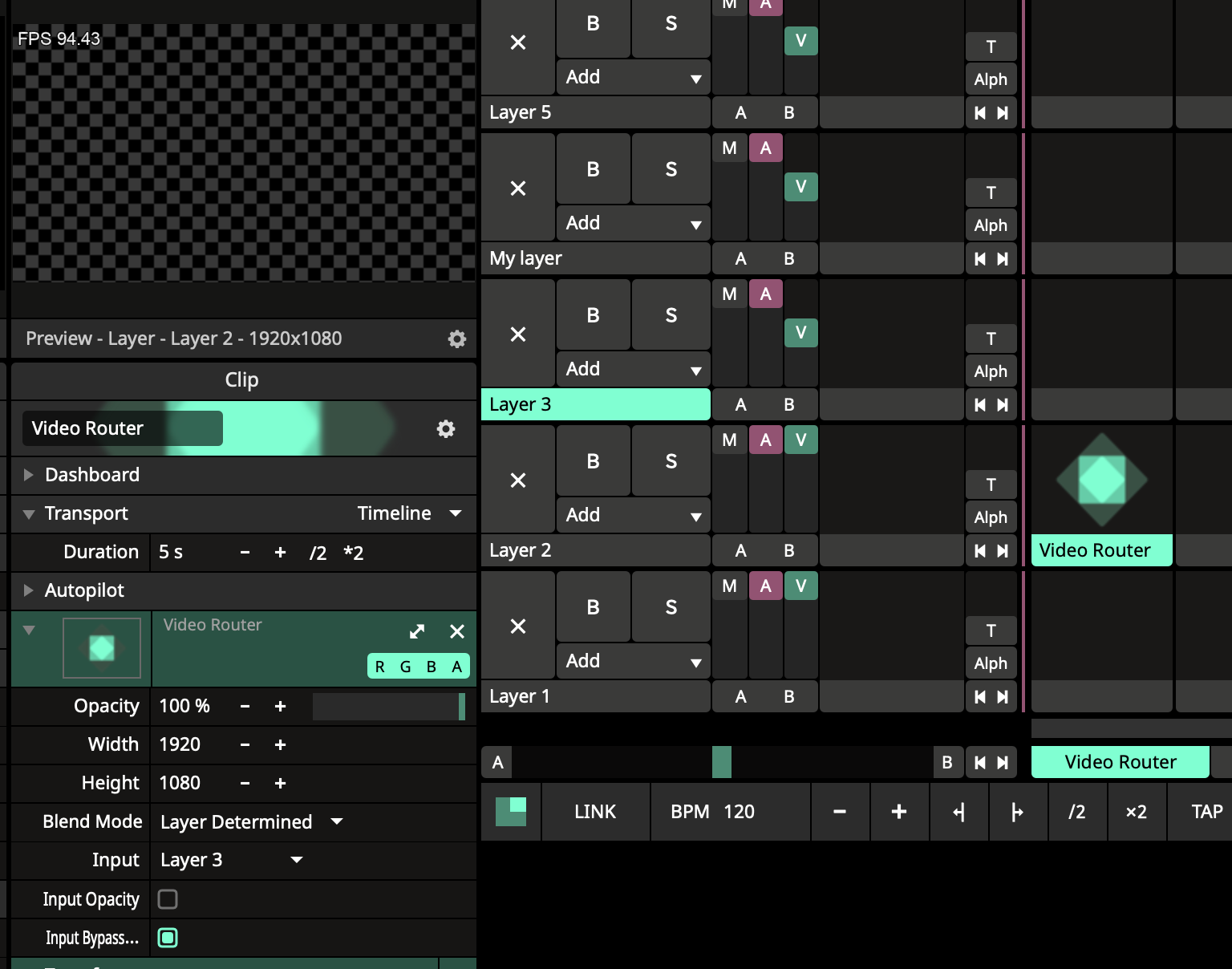Expand the Video Router effect to fullscreen
Image resolution: width=1232 pixels, height=969 pixels.
(417, 632)
